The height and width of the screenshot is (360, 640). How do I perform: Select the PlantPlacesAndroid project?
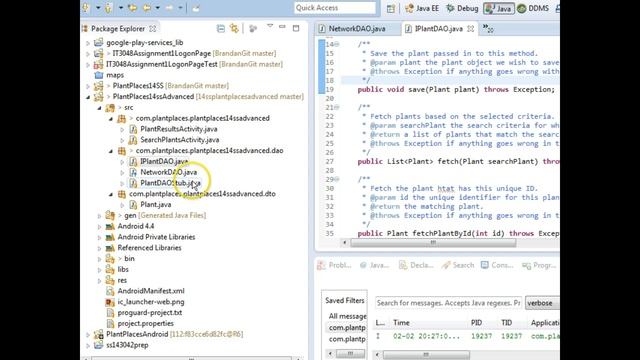137,334
